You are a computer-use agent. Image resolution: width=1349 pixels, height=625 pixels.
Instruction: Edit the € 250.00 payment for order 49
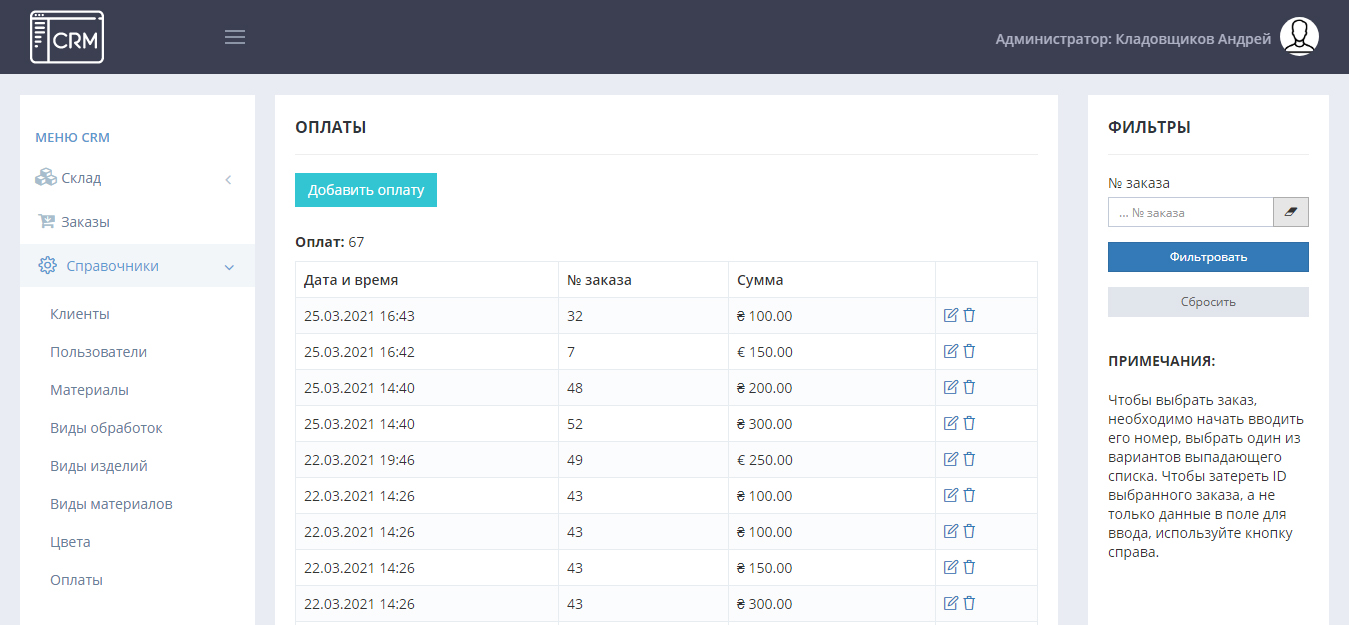click(x=951, y=459)
